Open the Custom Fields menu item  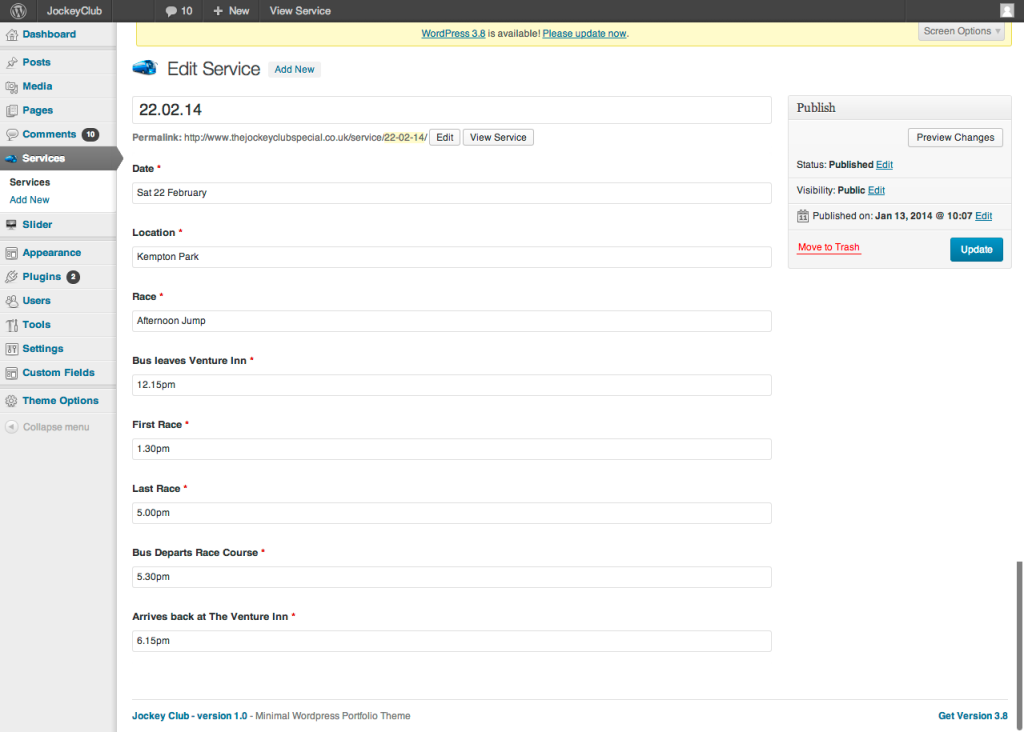click(59, 373)
